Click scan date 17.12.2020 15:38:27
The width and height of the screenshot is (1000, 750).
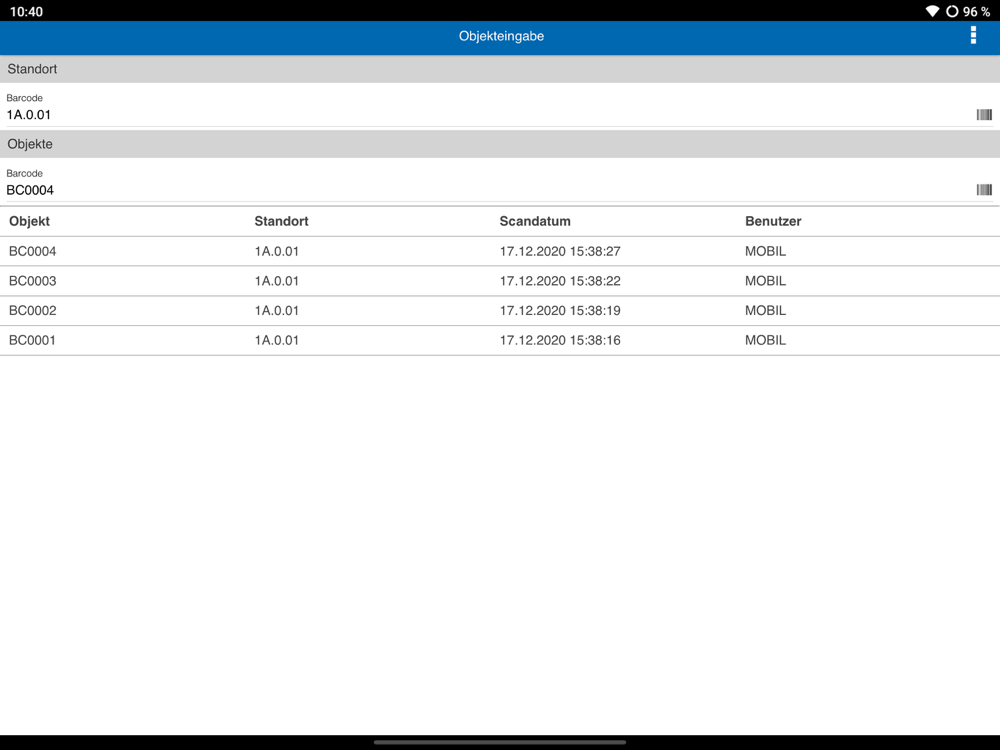tap(560, 251)
